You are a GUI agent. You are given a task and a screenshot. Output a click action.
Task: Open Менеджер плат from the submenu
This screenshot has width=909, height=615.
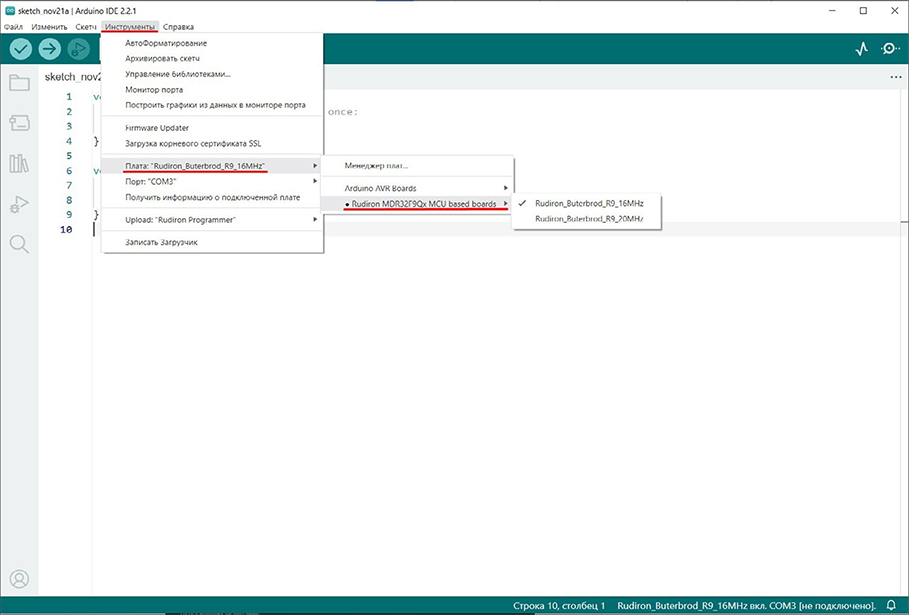click(417, 166)
